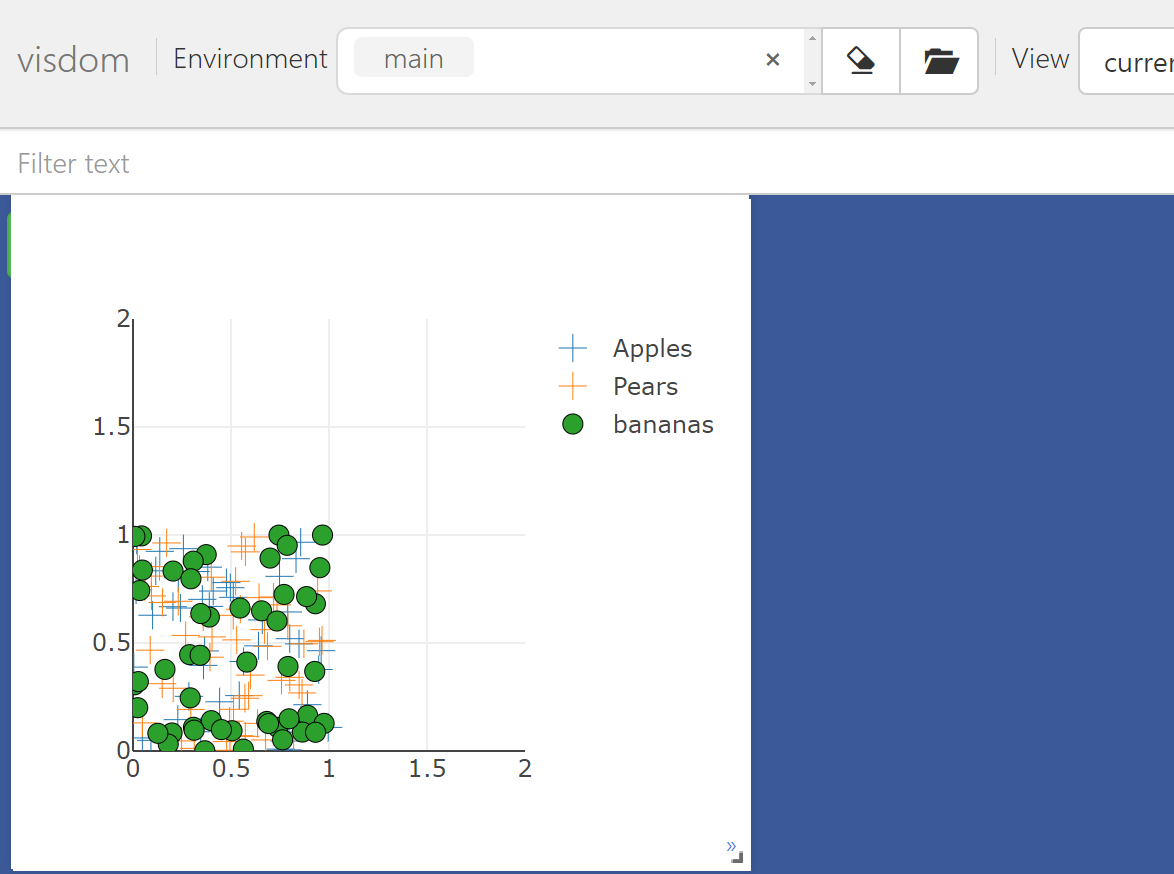Click the Environment label
Screen dimensions: 1174x874
250,58
